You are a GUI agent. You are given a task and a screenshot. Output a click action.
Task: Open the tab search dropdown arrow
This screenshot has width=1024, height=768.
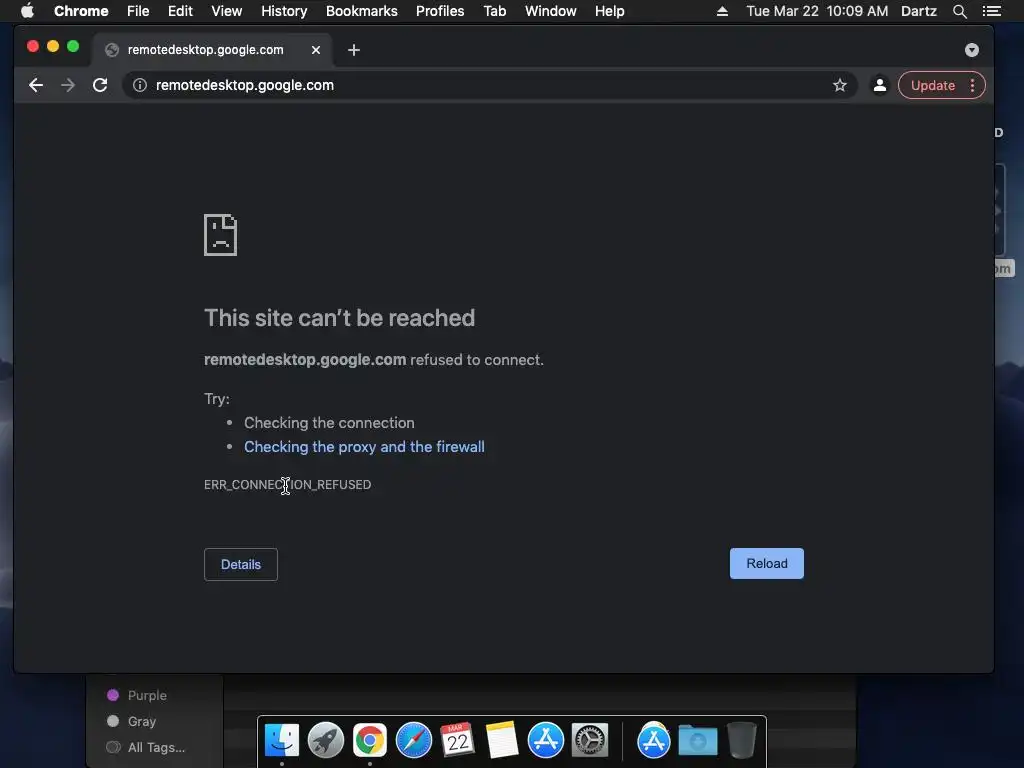(972, 50)
